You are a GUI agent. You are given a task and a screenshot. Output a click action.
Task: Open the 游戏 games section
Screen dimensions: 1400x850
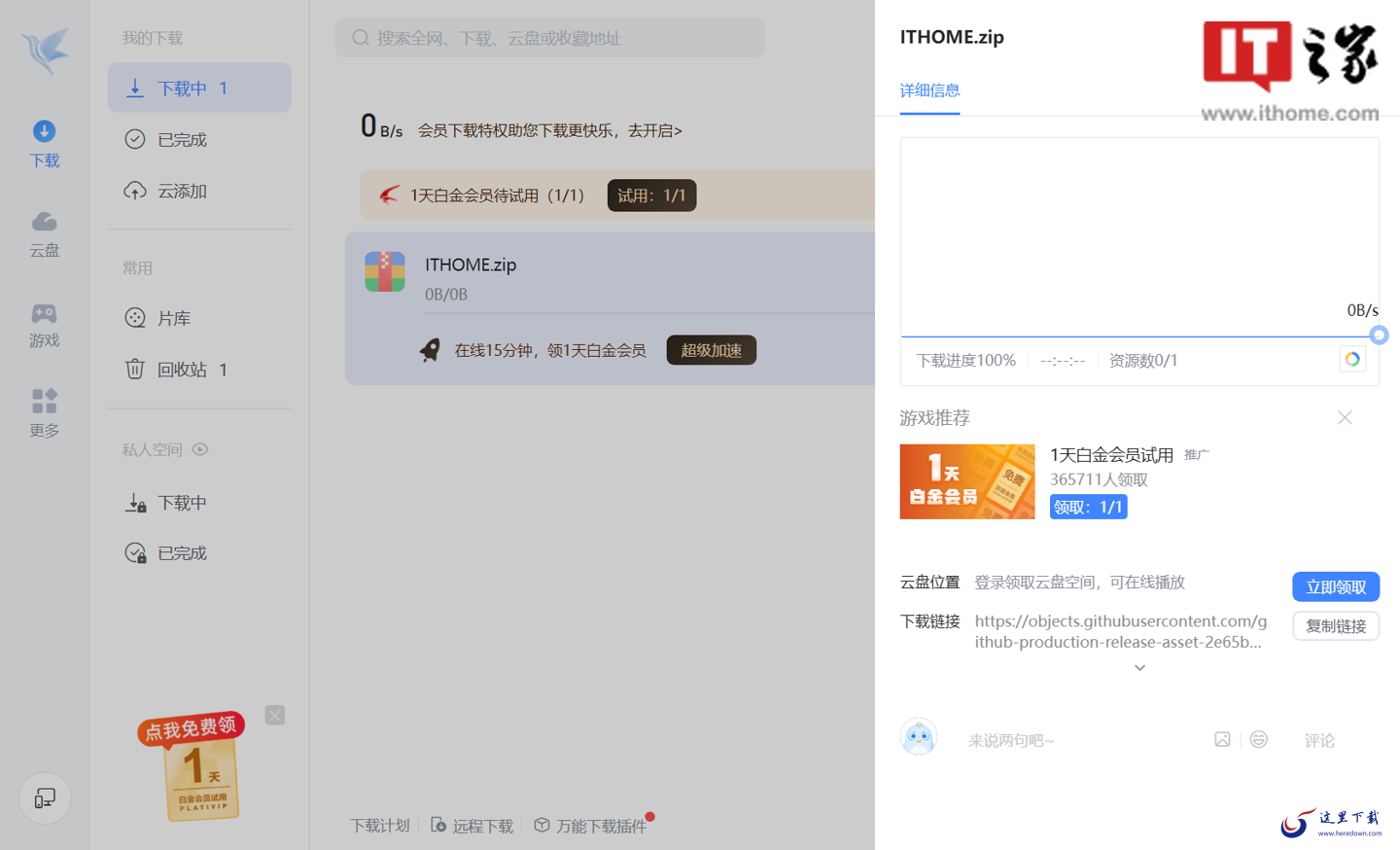pos(45,325)
